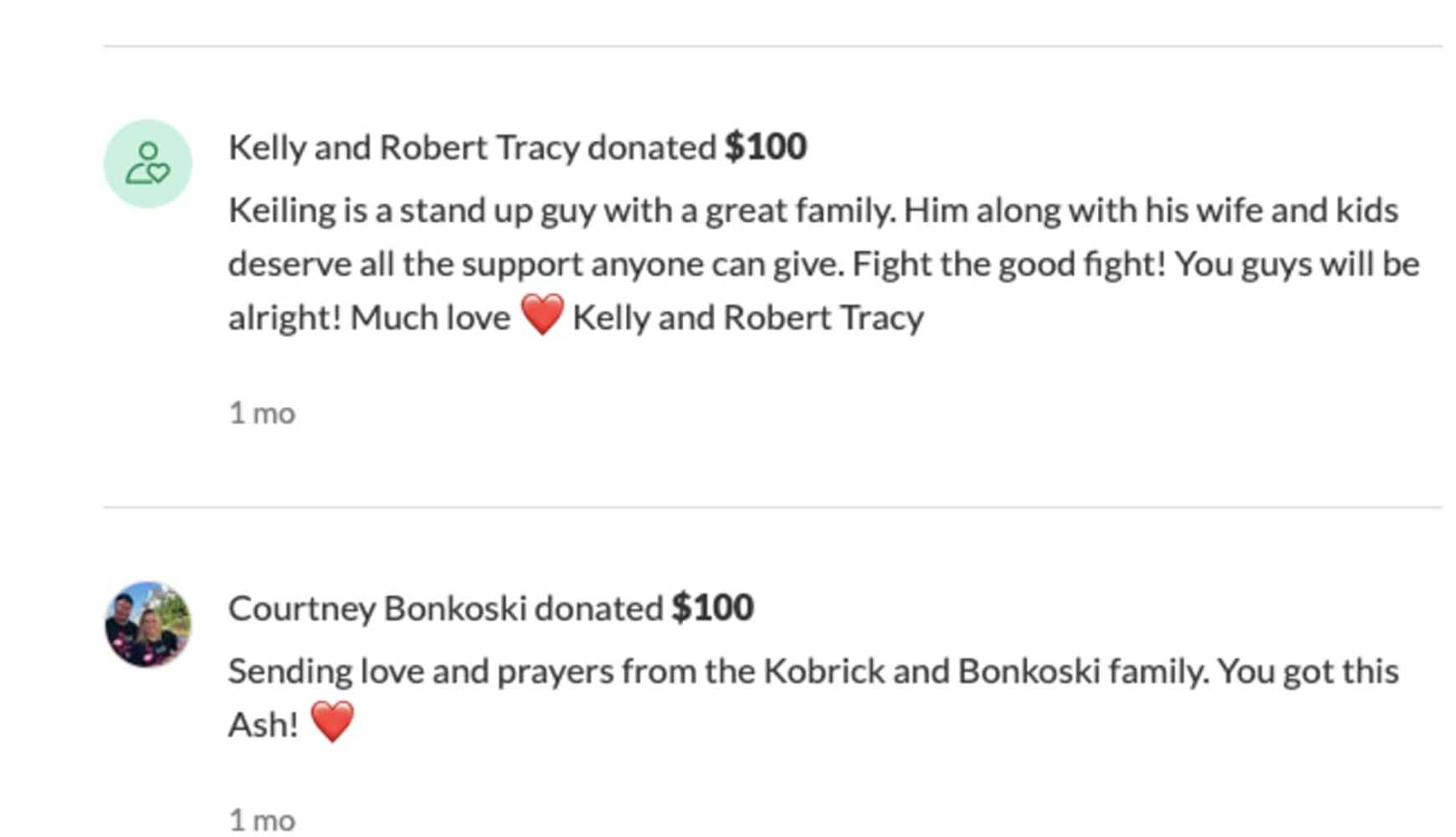Click the $100 amount from Courtney Bonkoski
Image resolution: width=1456 pixels, height=837 pixels.
coord(713,608)
